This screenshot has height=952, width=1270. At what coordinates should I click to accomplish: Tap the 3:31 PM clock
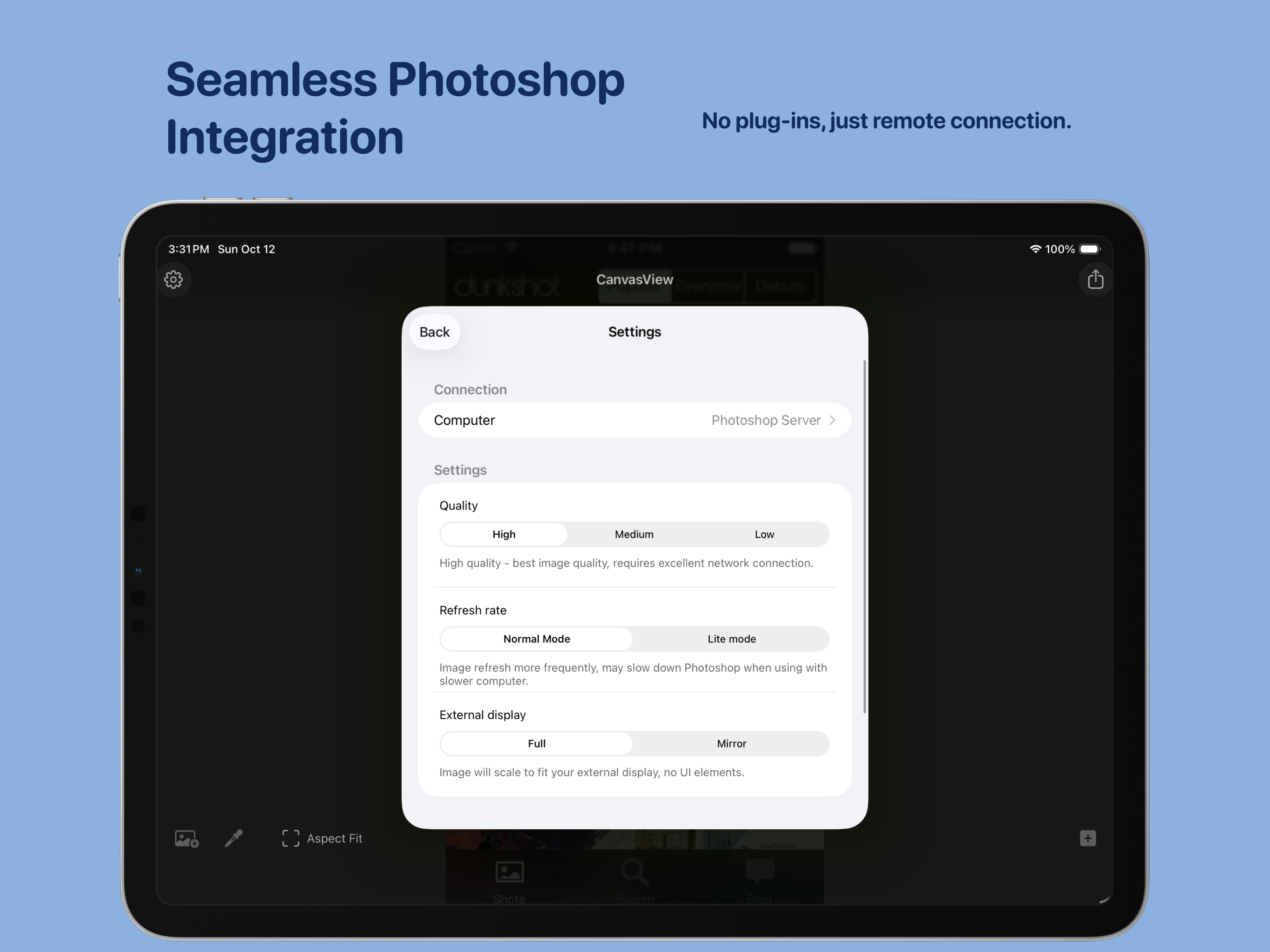click(x=189, y=249)
